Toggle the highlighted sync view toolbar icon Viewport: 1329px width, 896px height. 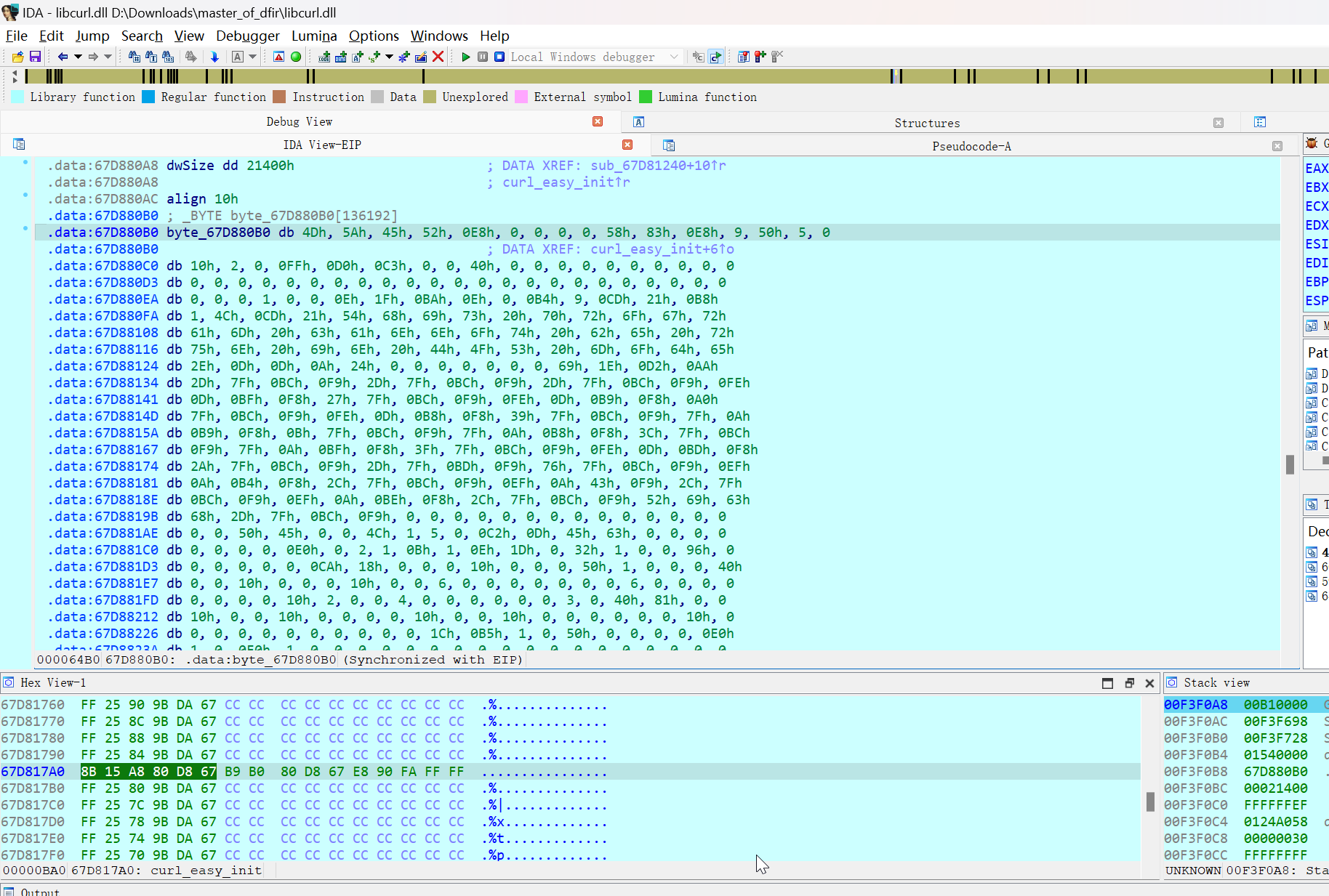[716, 57]
